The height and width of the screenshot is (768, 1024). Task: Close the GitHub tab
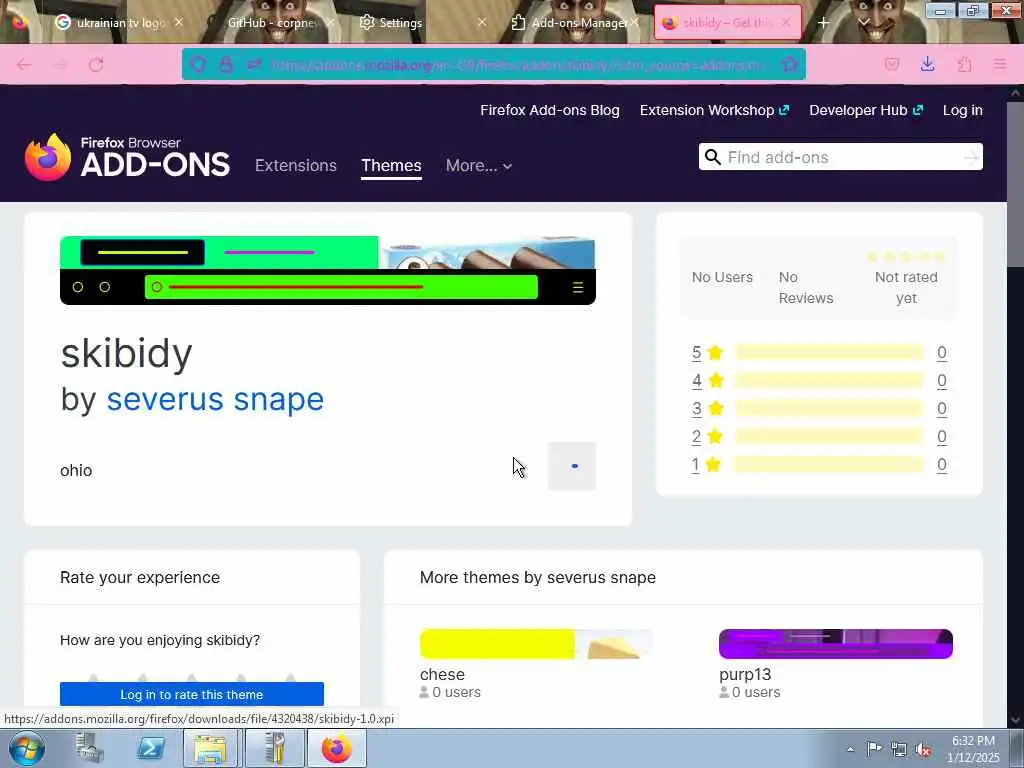[330, 22]
